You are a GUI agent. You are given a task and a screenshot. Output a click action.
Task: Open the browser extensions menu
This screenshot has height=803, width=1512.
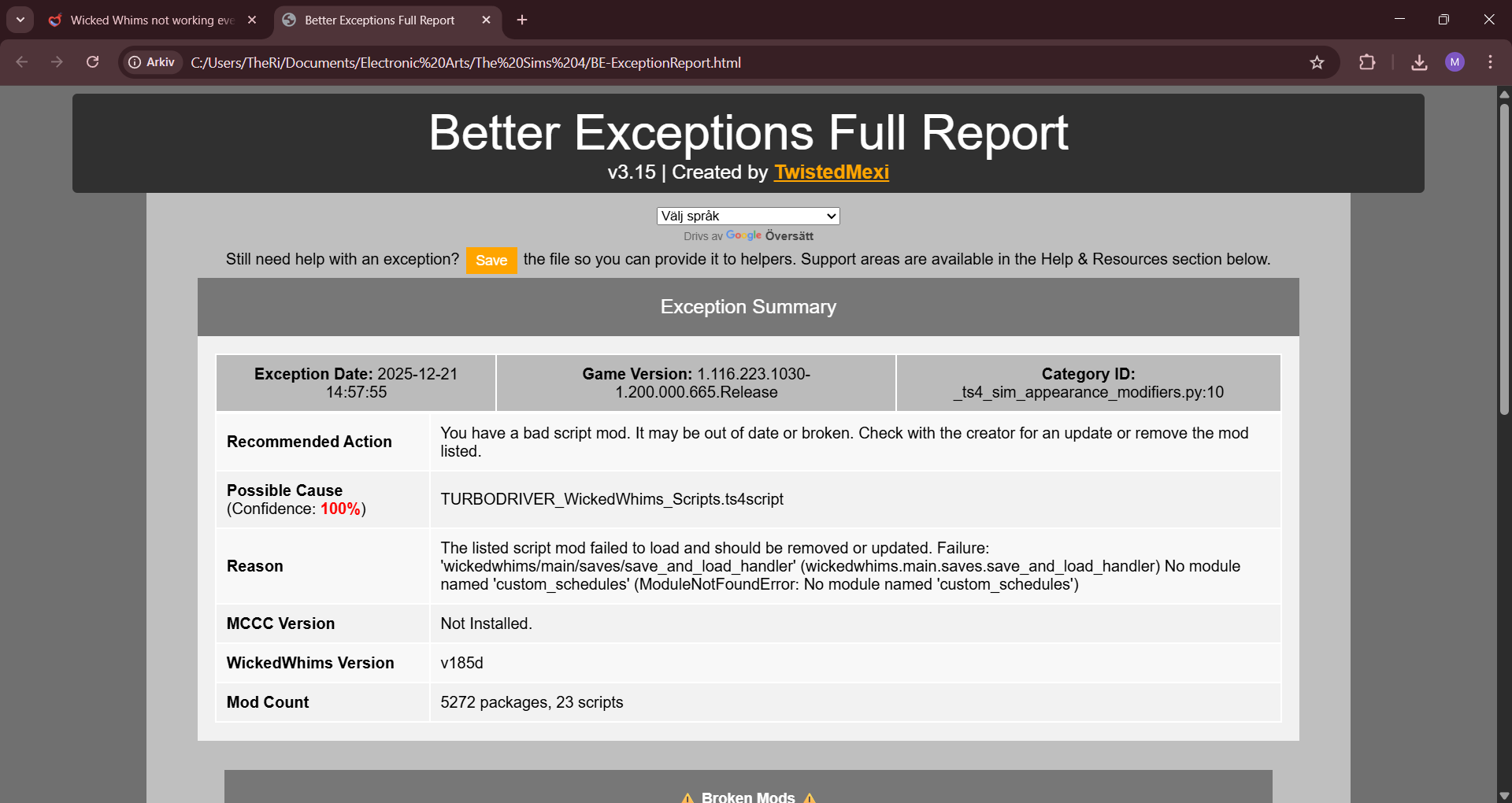[x=1367, y=62]
